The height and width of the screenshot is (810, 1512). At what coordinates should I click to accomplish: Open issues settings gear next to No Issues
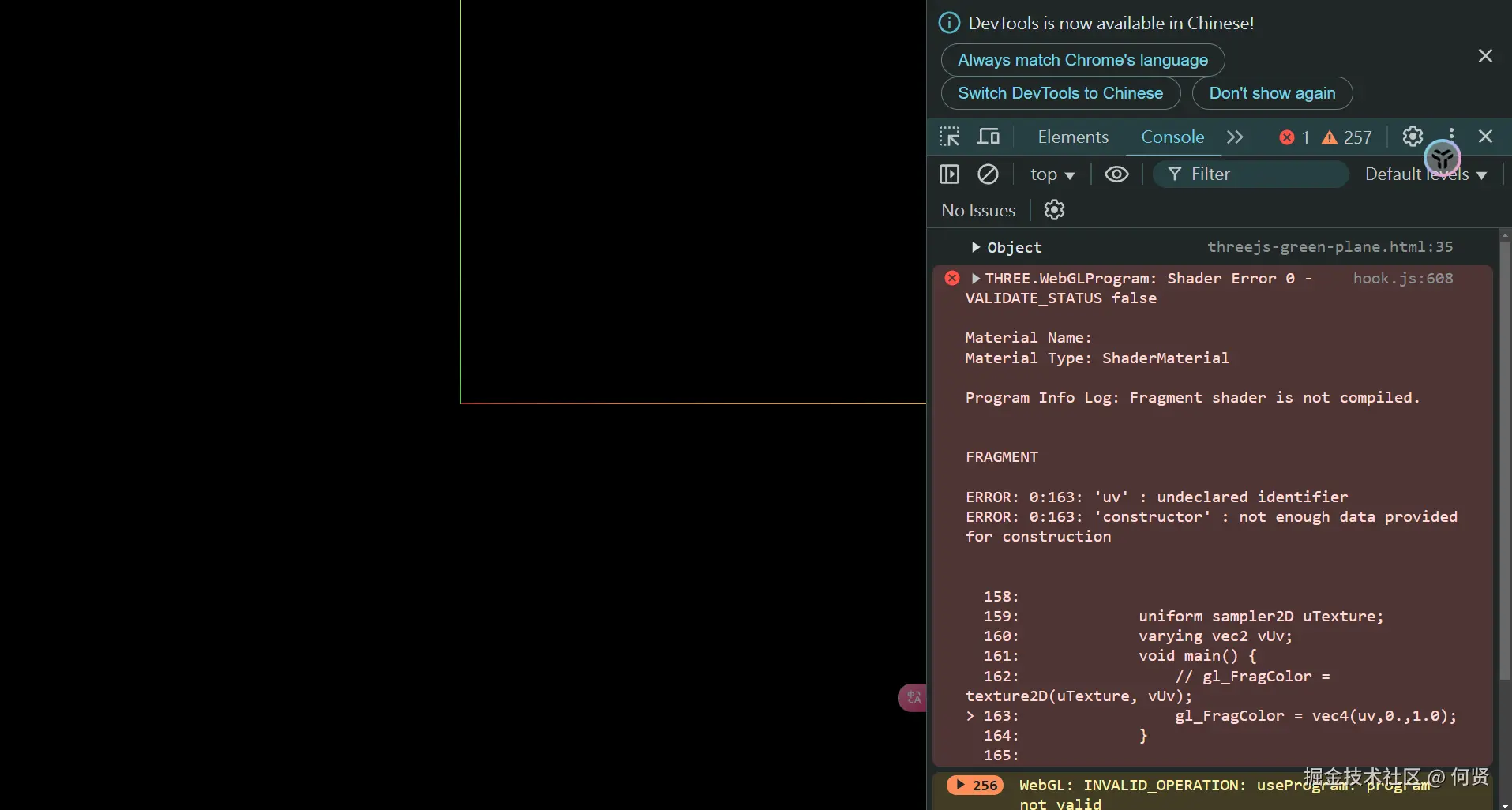tap(1054, 209)
